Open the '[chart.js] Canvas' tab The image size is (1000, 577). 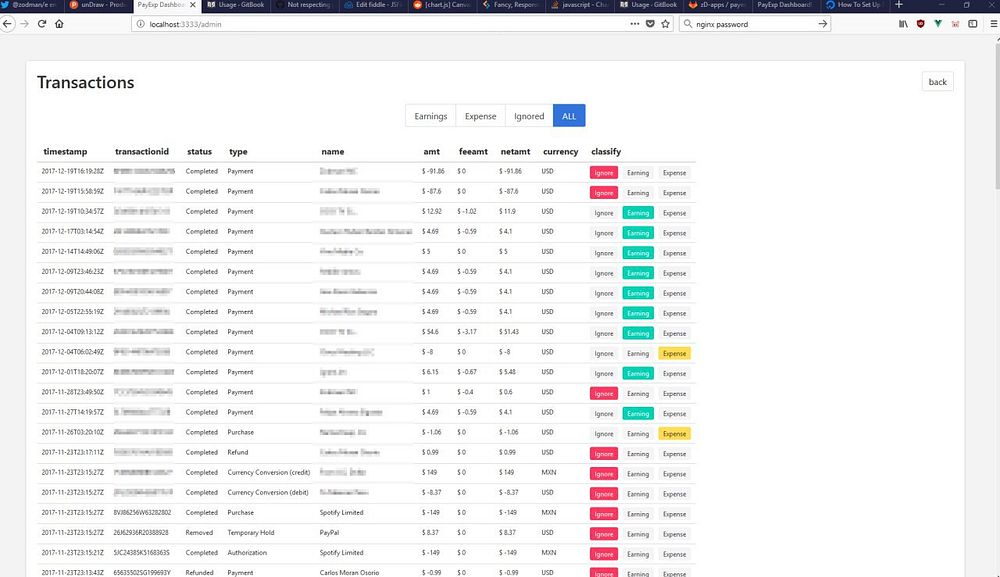coord(441,4)
